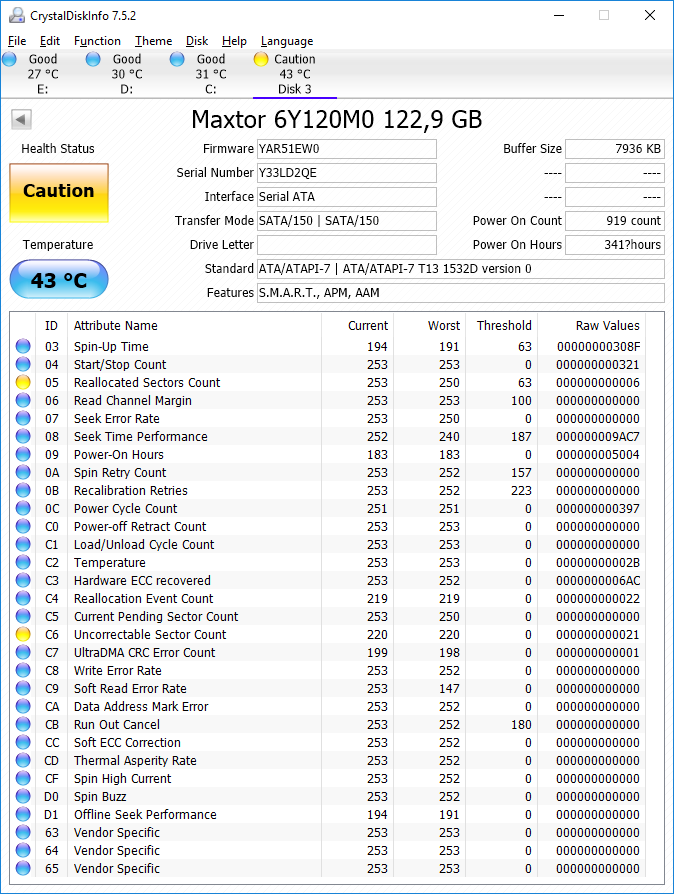Click the blue circle for Write Error Rate

pos(23,670)
